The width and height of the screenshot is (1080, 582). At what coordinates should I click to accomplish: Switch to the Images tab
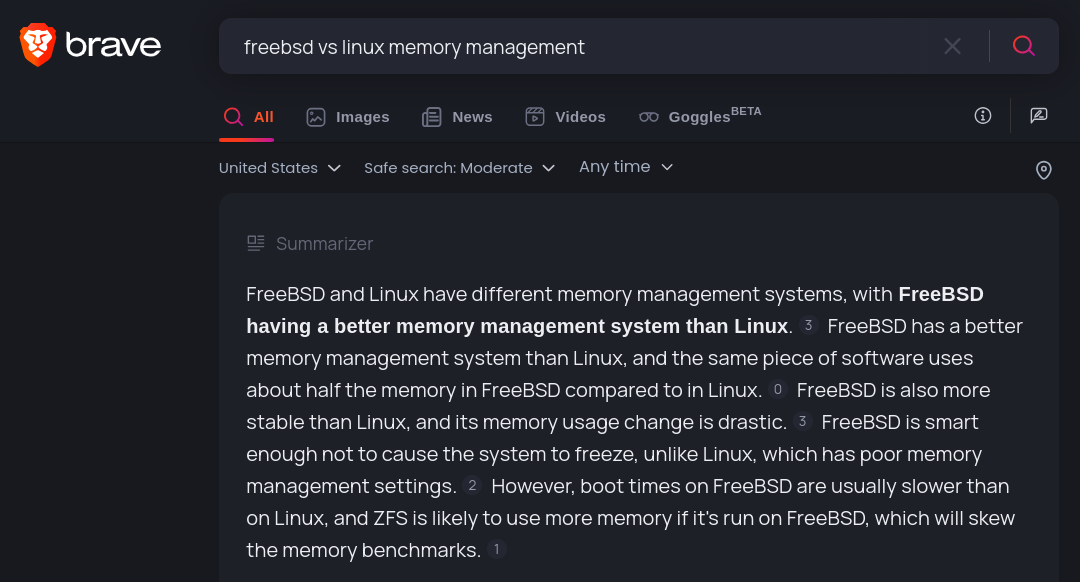(348, 117)
